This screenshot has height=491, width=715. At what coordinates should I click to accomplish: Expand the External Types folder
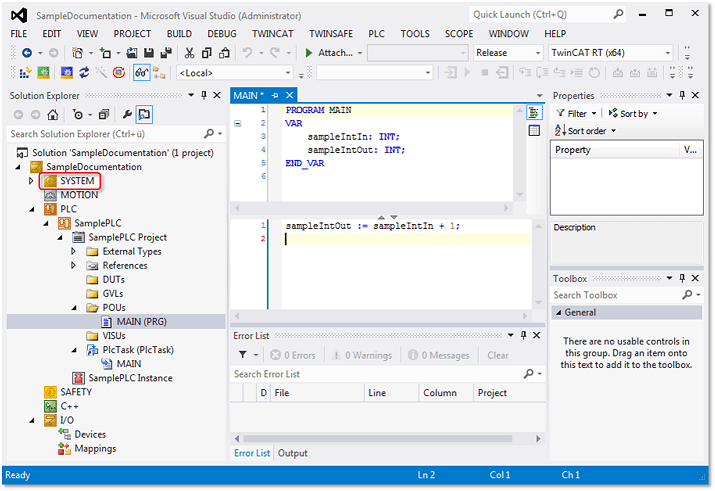click(73, 251)
